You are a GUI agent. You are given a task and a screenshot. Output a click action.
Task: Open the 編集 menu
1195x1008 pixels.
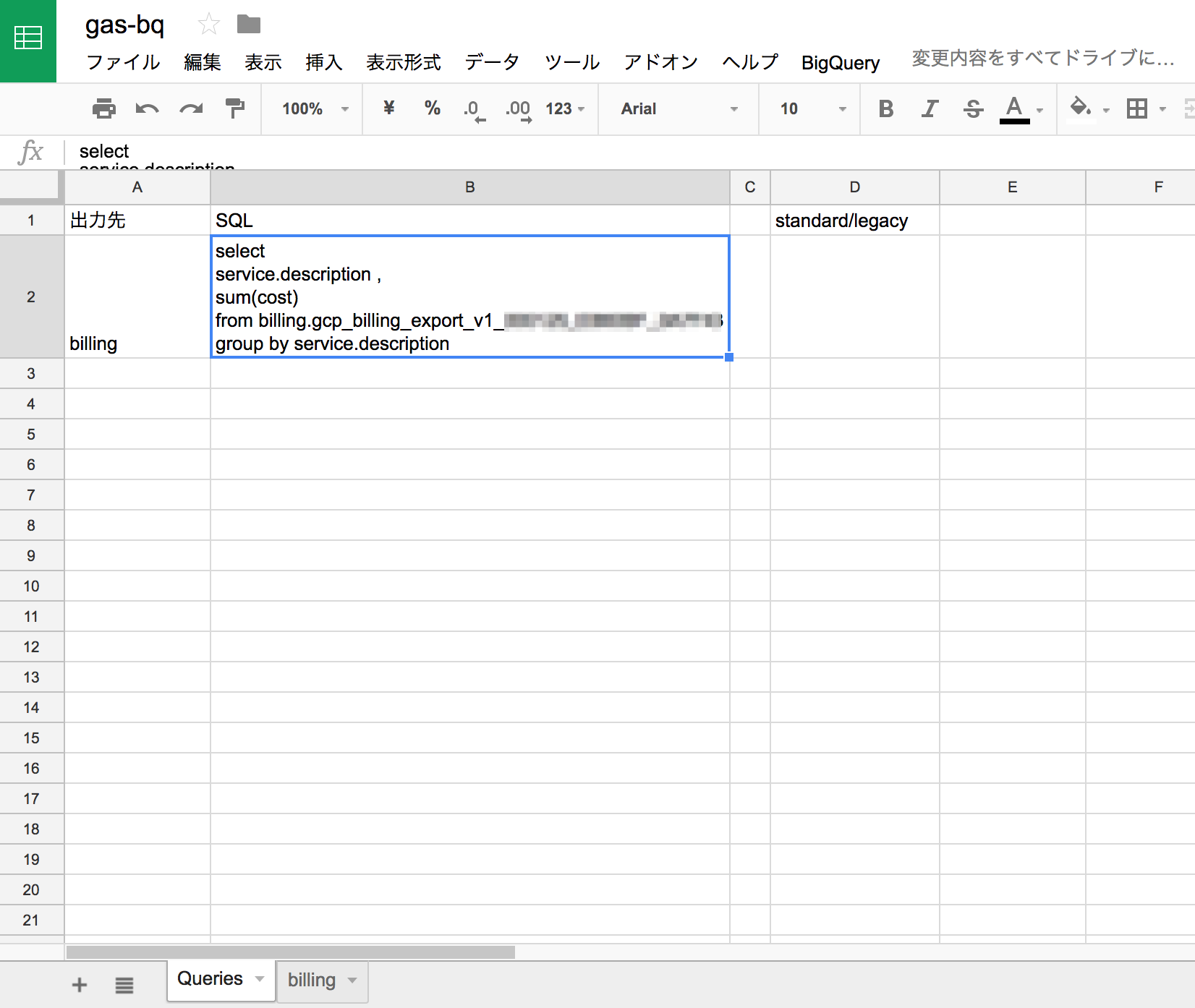(203, 62)
